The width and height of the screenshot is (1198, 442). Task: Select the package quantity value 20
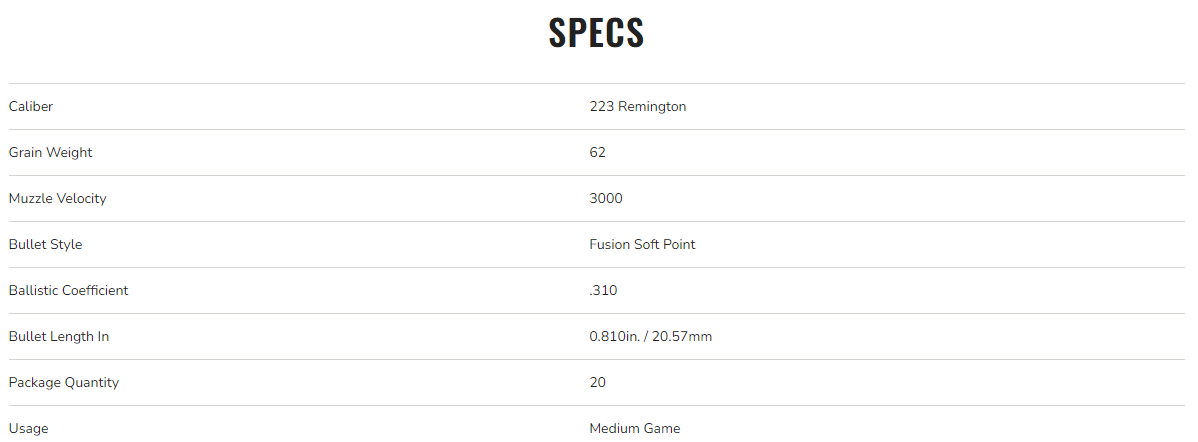pyautogui.click(x=597, y=382)
